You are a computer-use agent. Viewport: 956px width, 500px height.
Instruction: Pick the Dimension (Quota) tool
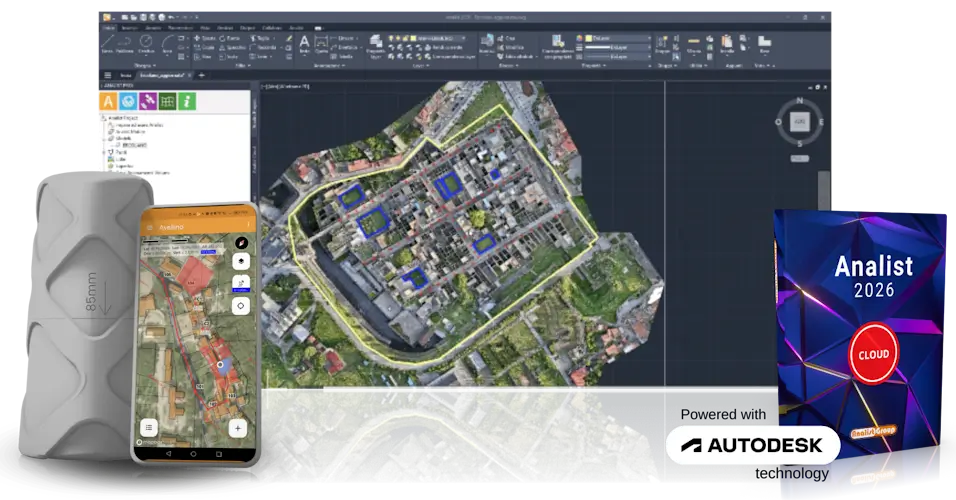coord(321,44)
